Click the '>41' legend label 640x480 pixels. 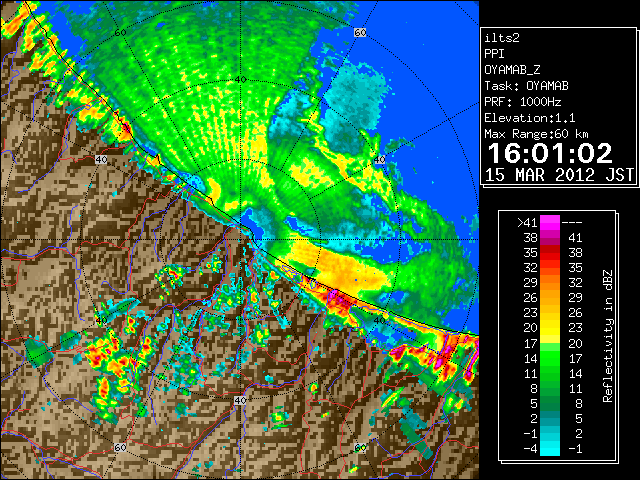[x=527, y=222]
